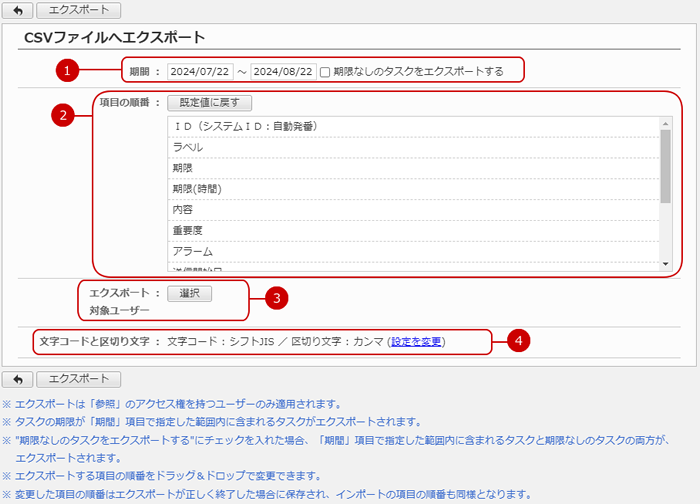The image size is (700, 504).
Task: Select the アラーム row in item order list
Action: click(413, 252)
